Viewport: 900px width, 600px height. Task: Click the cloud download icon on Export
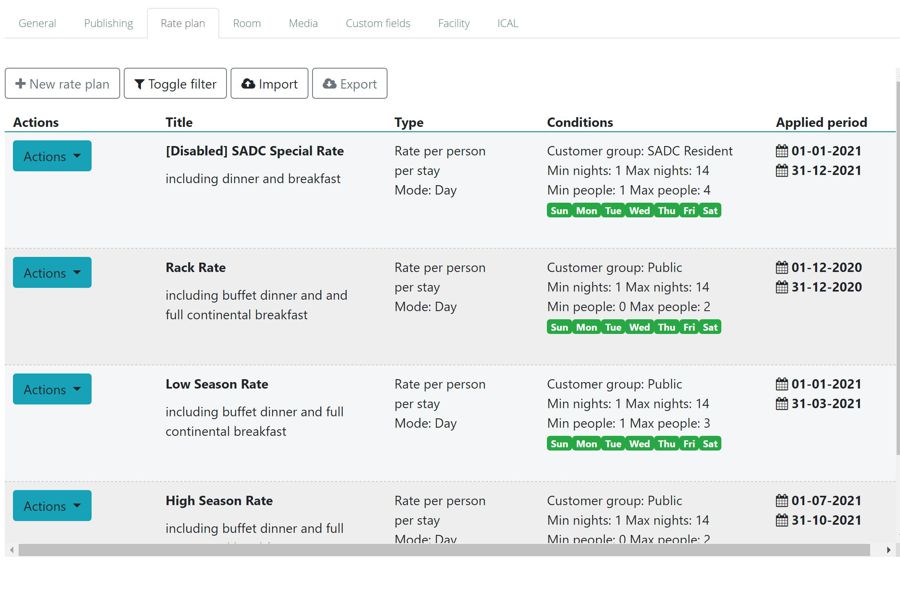coord(329,84)
